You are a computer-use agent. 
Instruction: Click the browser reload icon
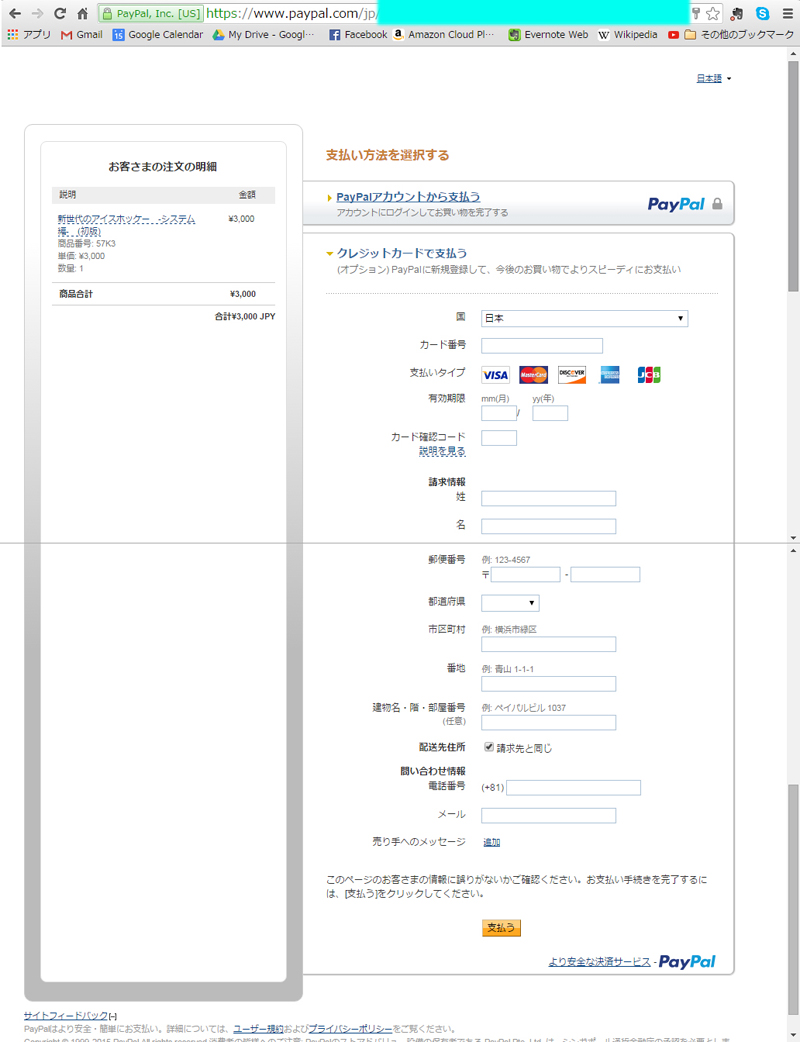[x=59, y=14]
